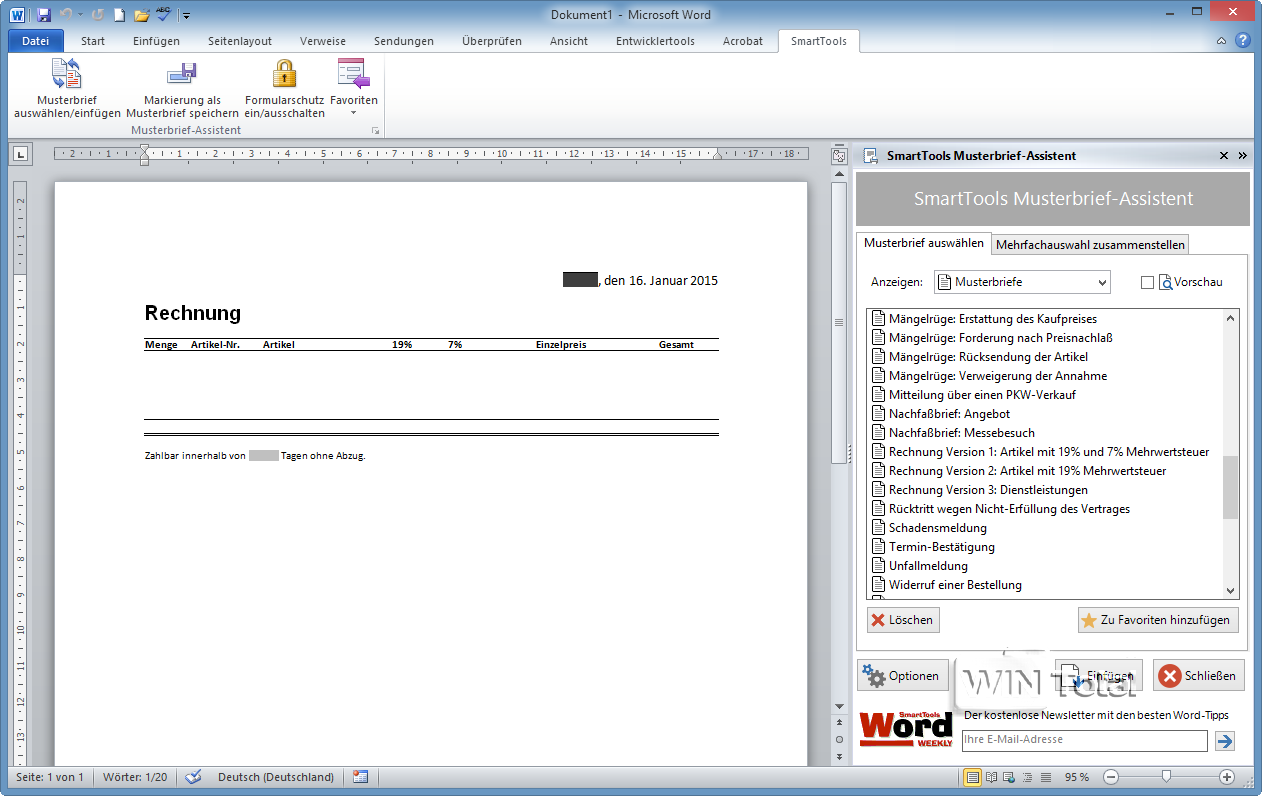Switch to Draft view icon
Screen dimensions: 1262x796
click(x=1046, y=777)
